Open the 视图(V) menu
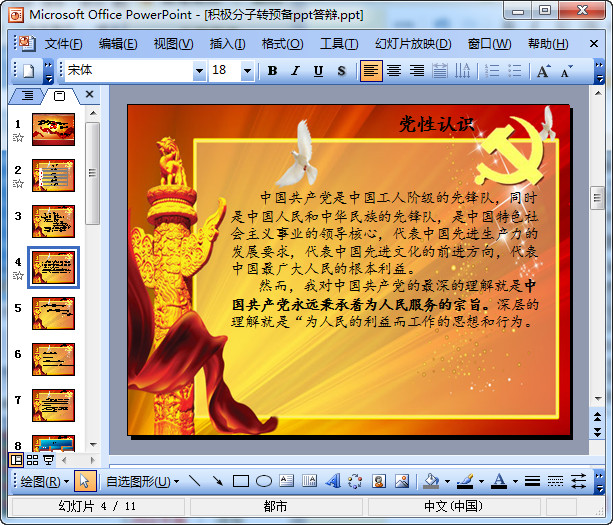The height and width of the screenshot is (525, 613). [x=173, y=44]
